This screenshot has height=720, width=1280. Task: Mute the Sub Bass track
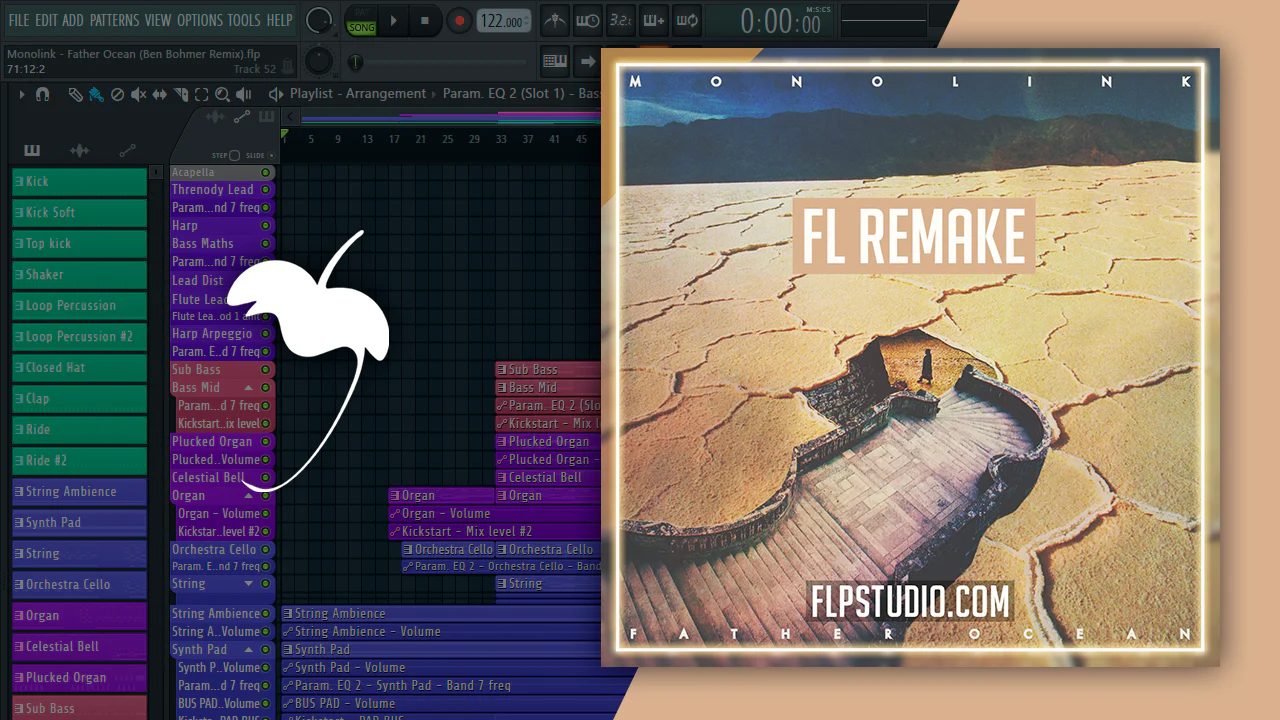coord(266,369)
